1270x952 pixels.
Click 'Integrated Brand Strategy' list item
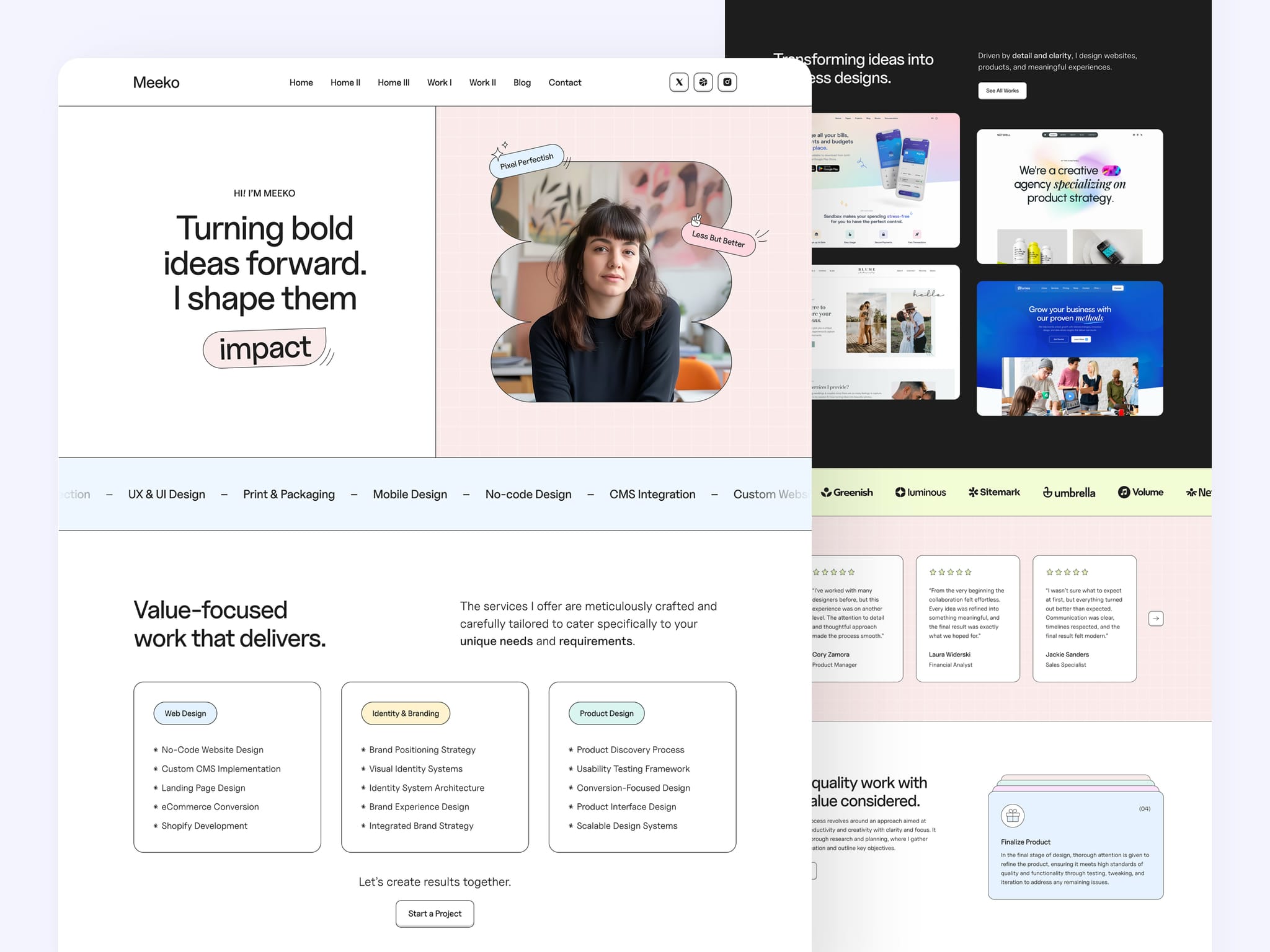tap(421, 826)
